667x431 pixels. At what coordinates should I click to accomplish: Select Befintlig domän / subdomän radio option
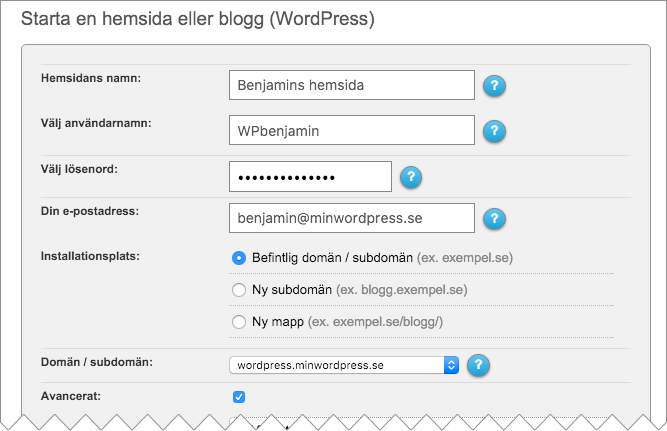coord(239,258)
